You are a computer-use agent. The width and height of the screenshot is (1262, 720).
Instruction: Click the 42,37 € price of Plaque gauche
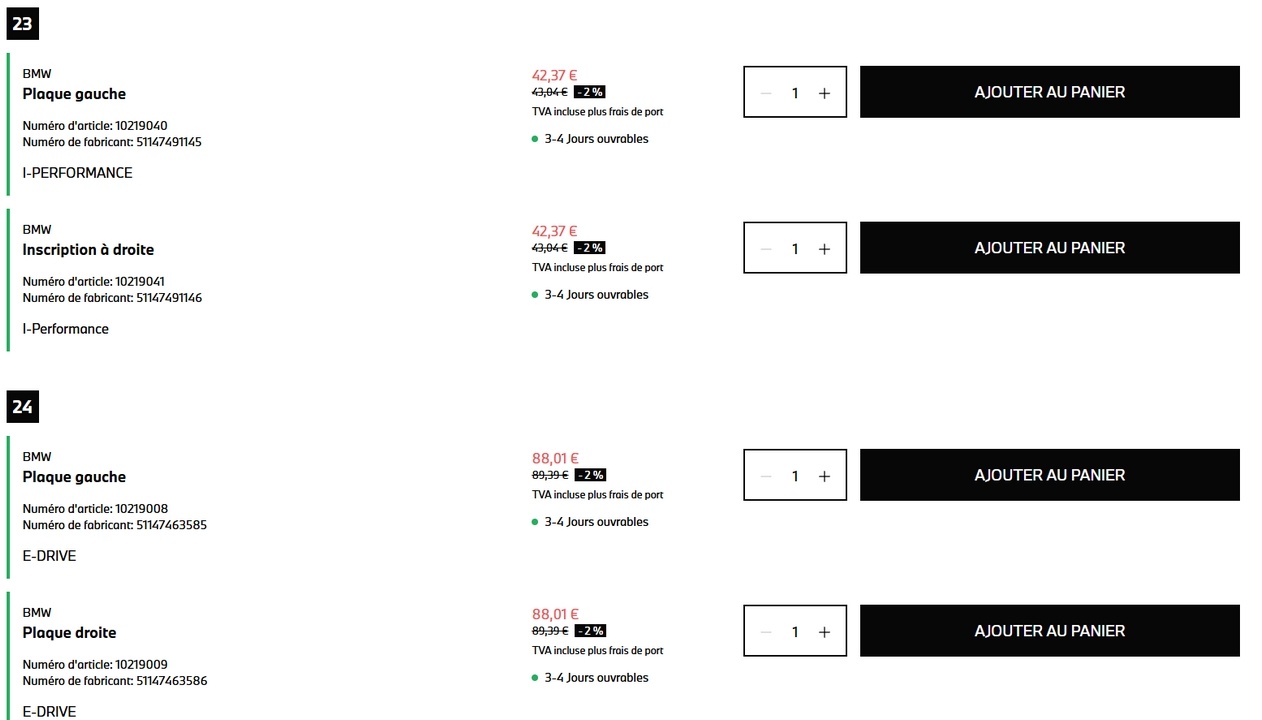555,75
